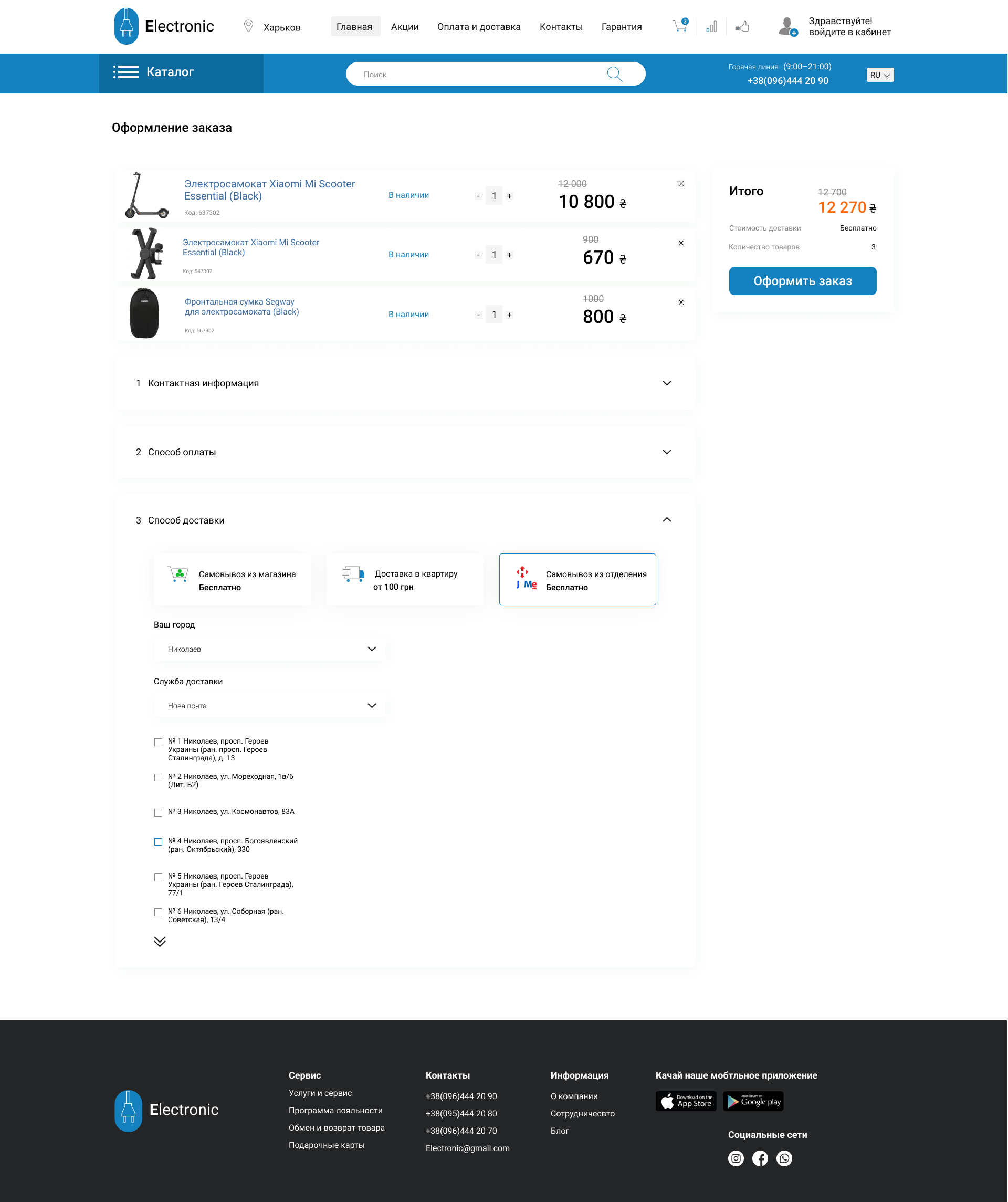Click the location pin icon near Харьков

click(x=248, y=26)
